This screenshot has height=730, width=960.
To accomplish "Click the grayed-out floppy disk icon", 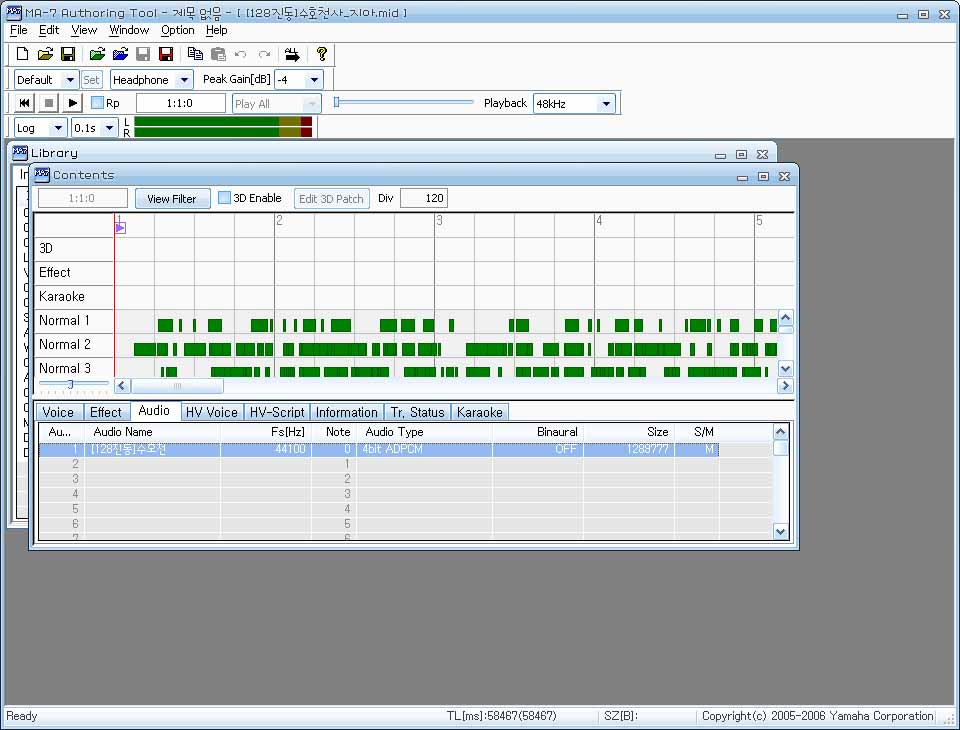I will tap(143, 54).
